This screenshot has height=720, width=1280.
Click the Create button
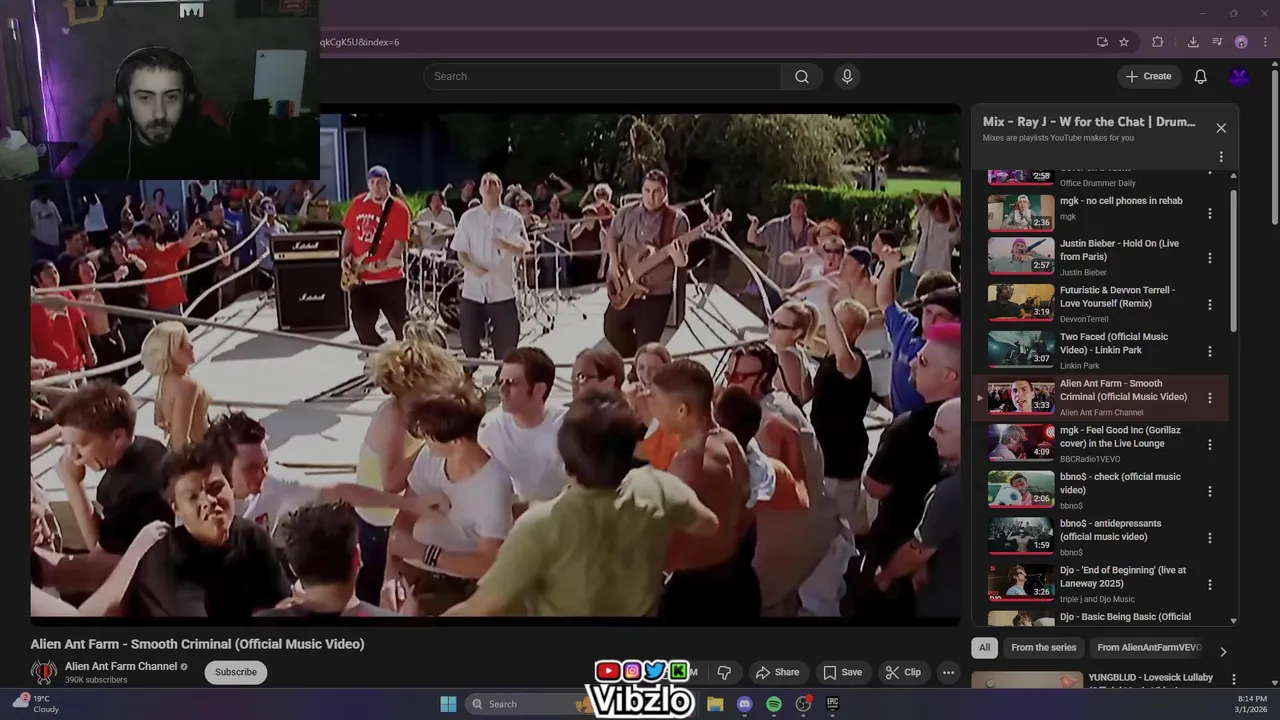point(1148,76)
